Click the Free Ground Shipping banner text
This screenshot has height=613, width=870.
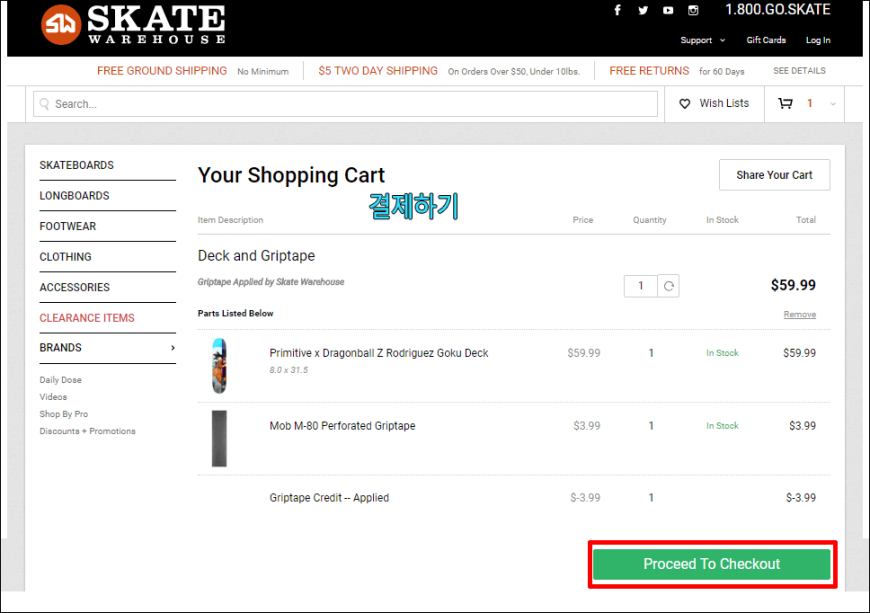(x=161, y=70)
